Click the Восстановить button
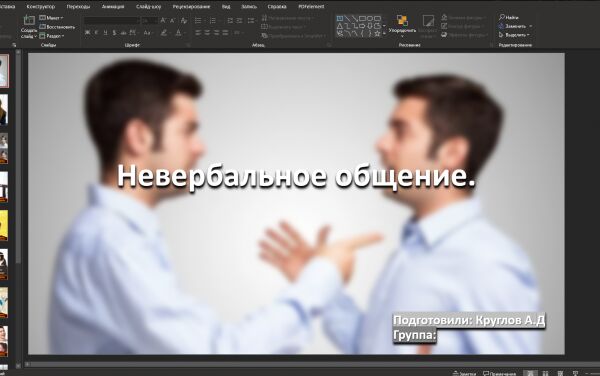 tap(57, 27)
